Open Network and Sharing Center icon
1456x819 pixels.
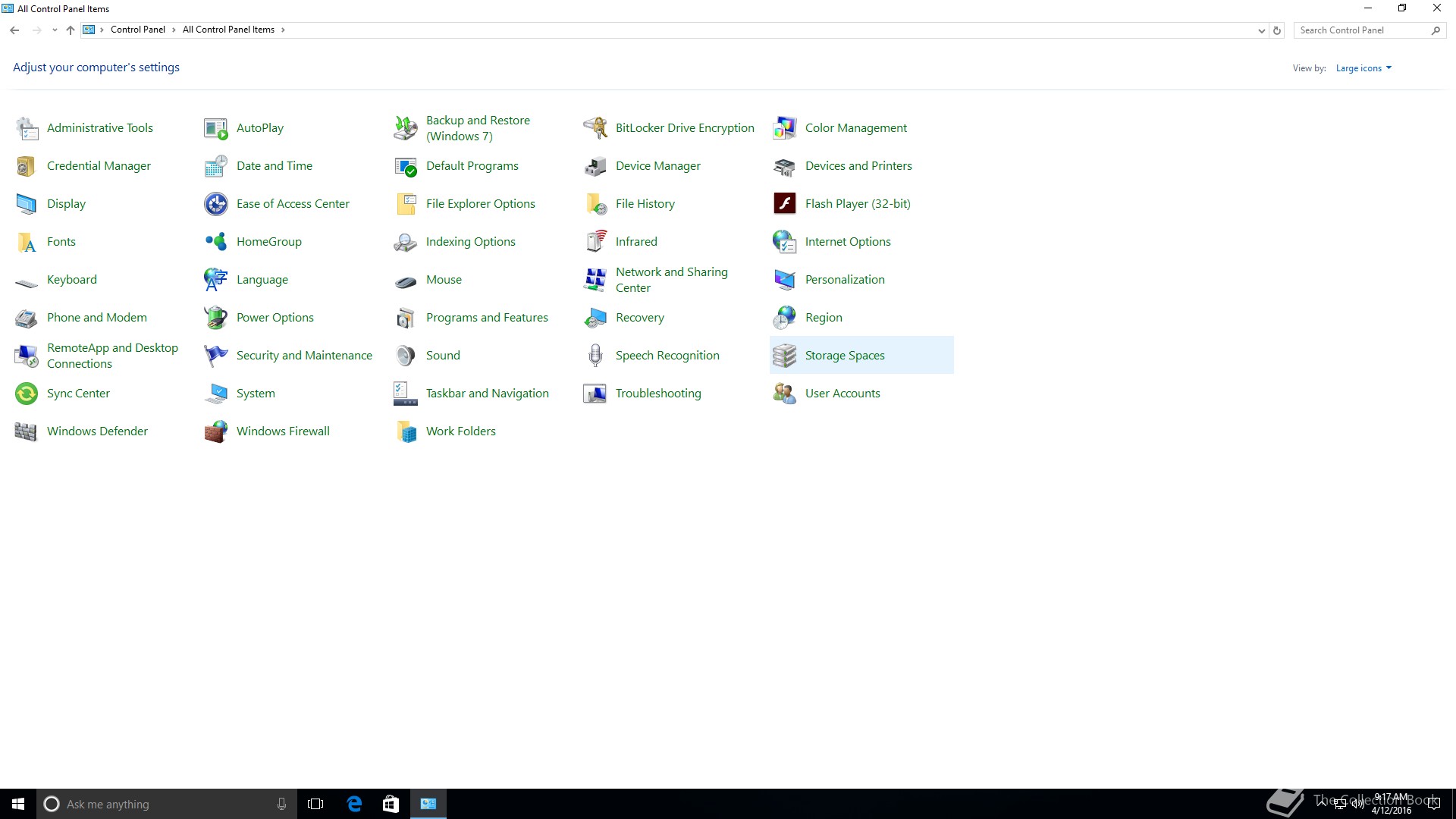point(595,280)
